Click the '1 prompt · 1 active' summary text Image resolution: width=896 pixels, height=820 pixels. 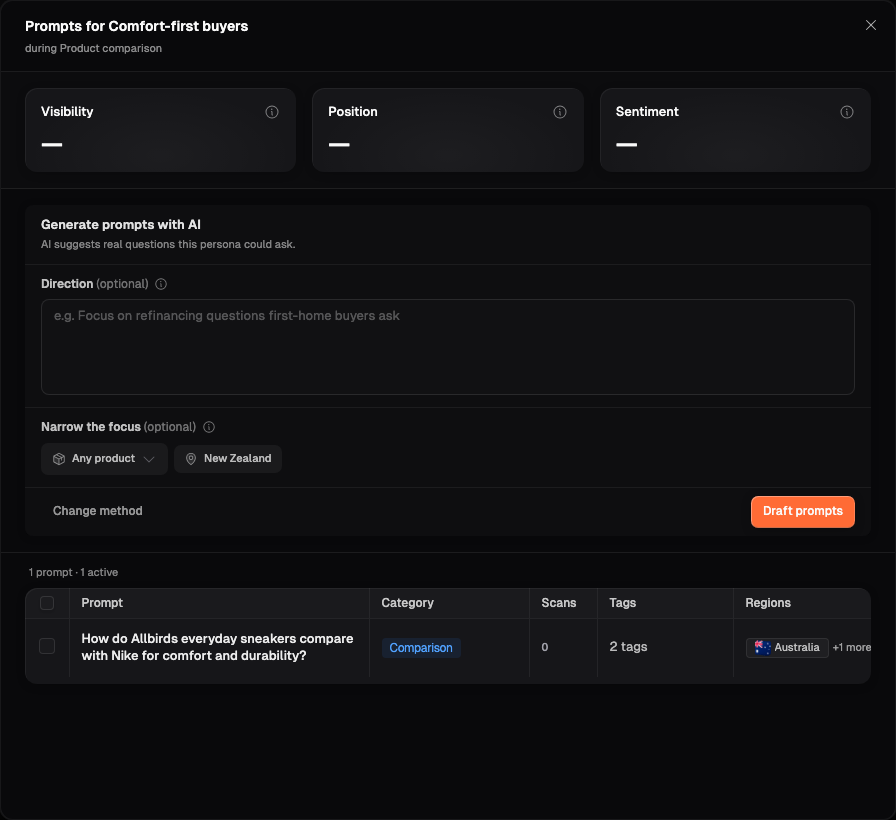point(73,573)
